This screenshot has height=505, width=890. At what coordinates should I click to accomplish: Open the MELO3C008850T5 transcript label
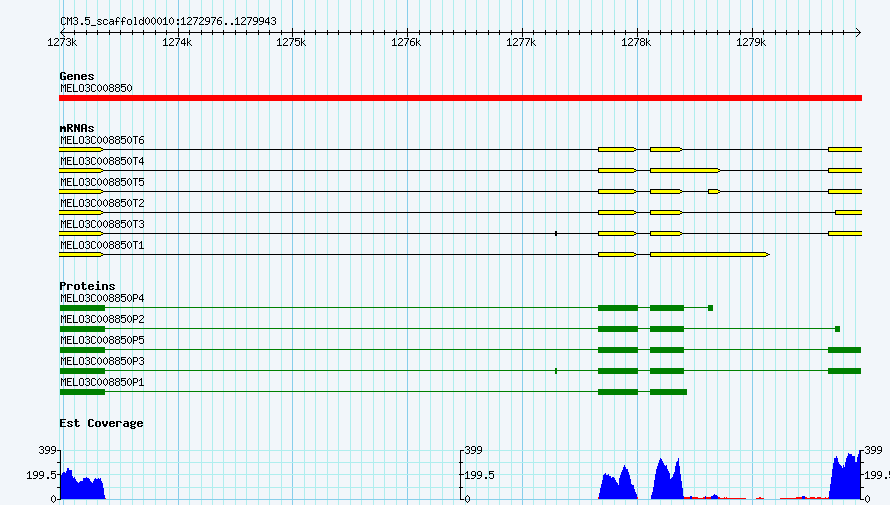pos(102,182)
